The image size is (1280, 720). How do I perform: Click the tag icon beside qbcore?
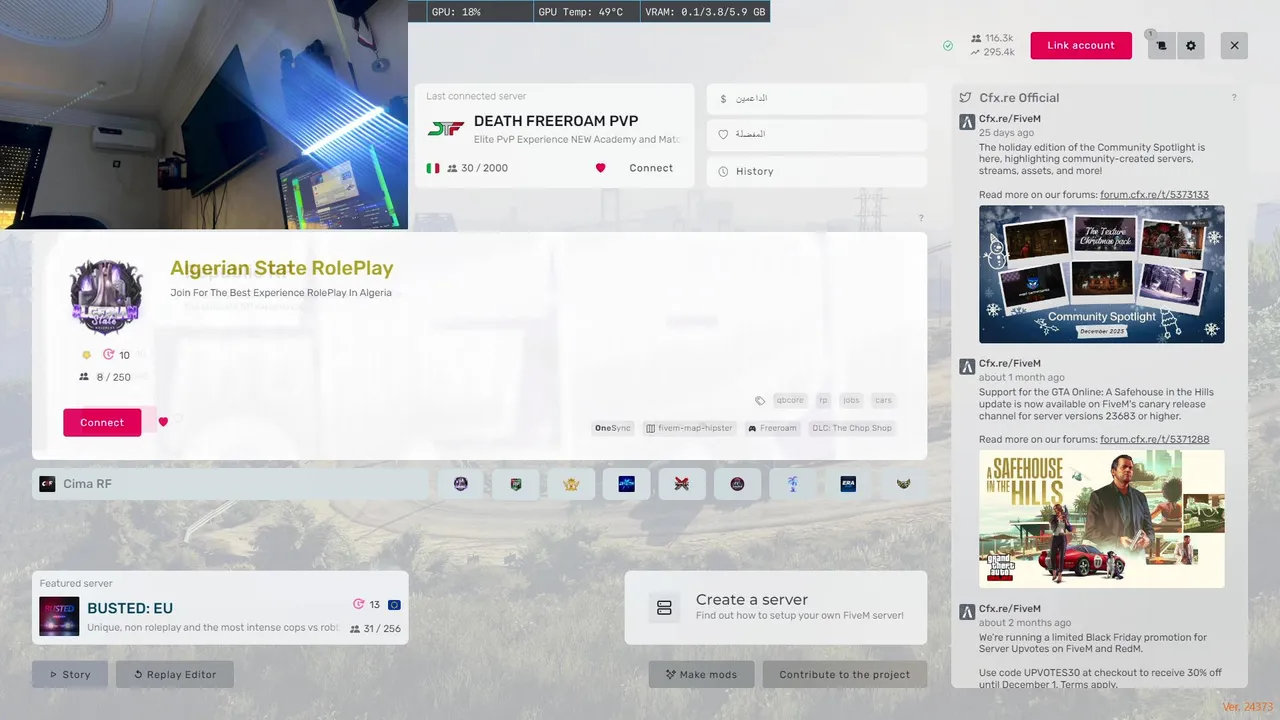point(760,400)
